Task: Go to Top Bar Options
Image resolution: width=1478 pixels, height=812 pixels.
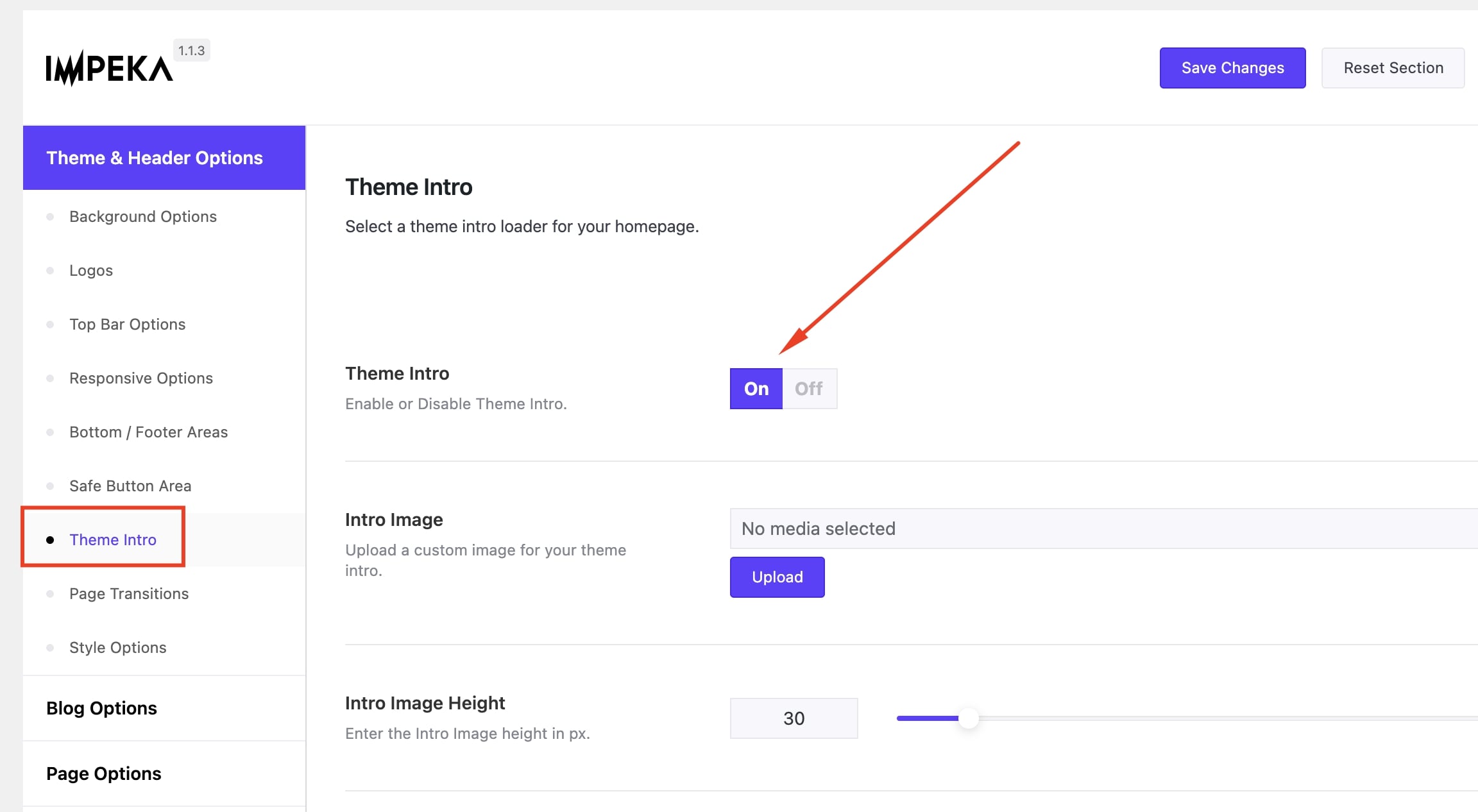Action: (x=127, y=325)
